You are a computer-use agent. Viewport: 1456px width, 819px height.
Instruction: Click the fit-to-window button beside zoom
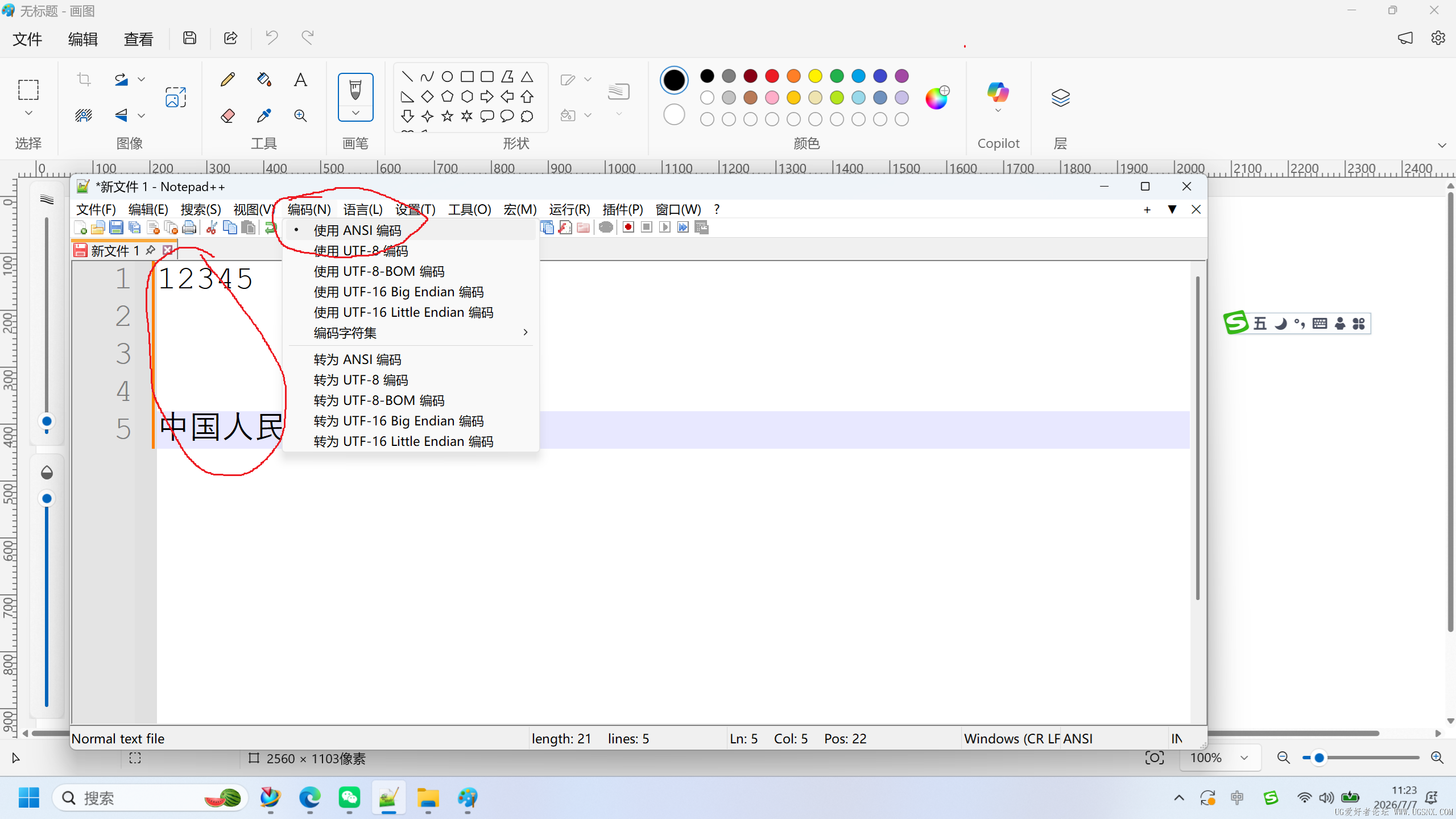pos(1155,758)
